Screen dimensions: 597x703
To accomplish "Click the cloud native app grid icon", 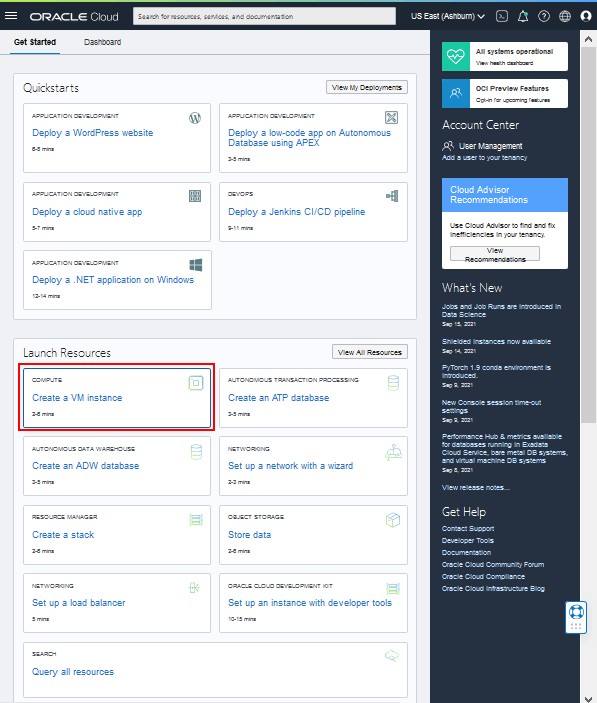I will 195,196.
